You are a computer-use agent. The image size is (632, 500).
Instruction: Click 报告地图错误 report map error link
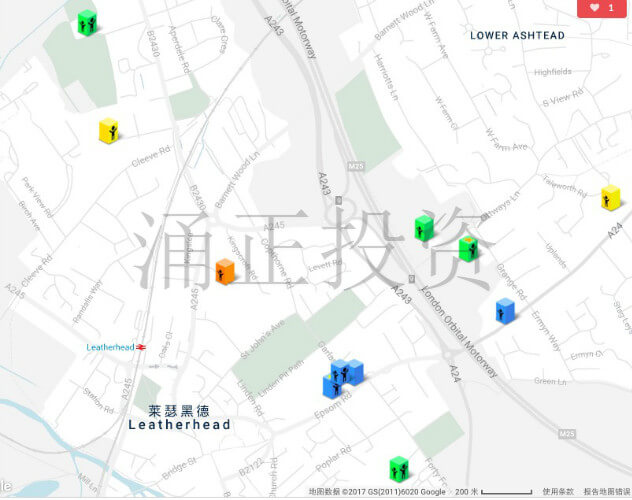607,492
